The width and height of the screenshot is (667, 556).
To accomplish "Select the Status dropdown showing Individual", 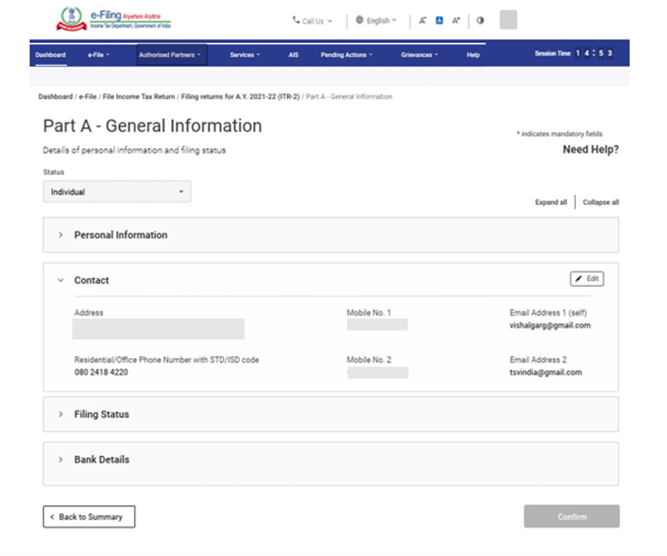I will pos(117,191).
